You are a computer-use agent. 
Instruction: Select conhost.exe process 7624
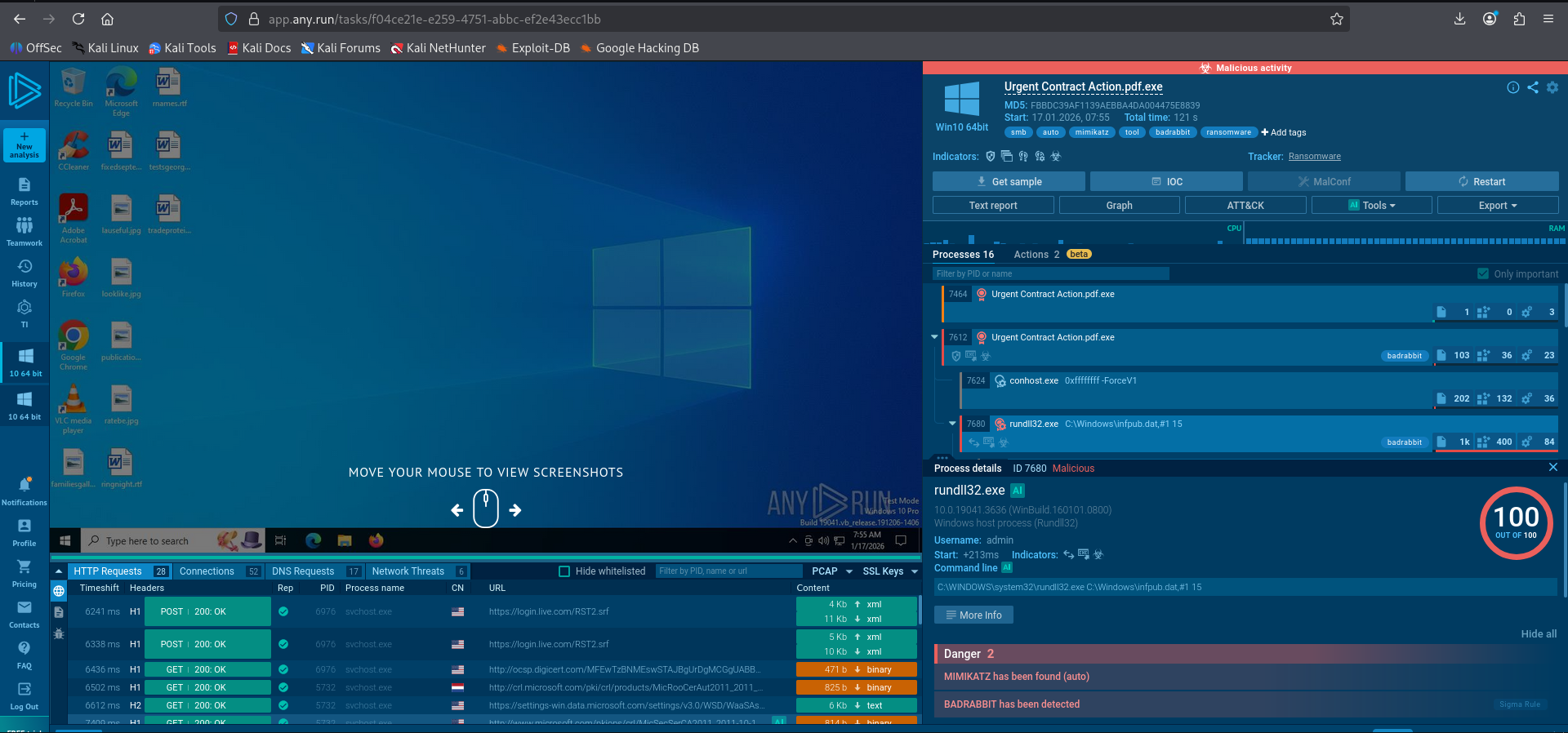[1259, 390]
